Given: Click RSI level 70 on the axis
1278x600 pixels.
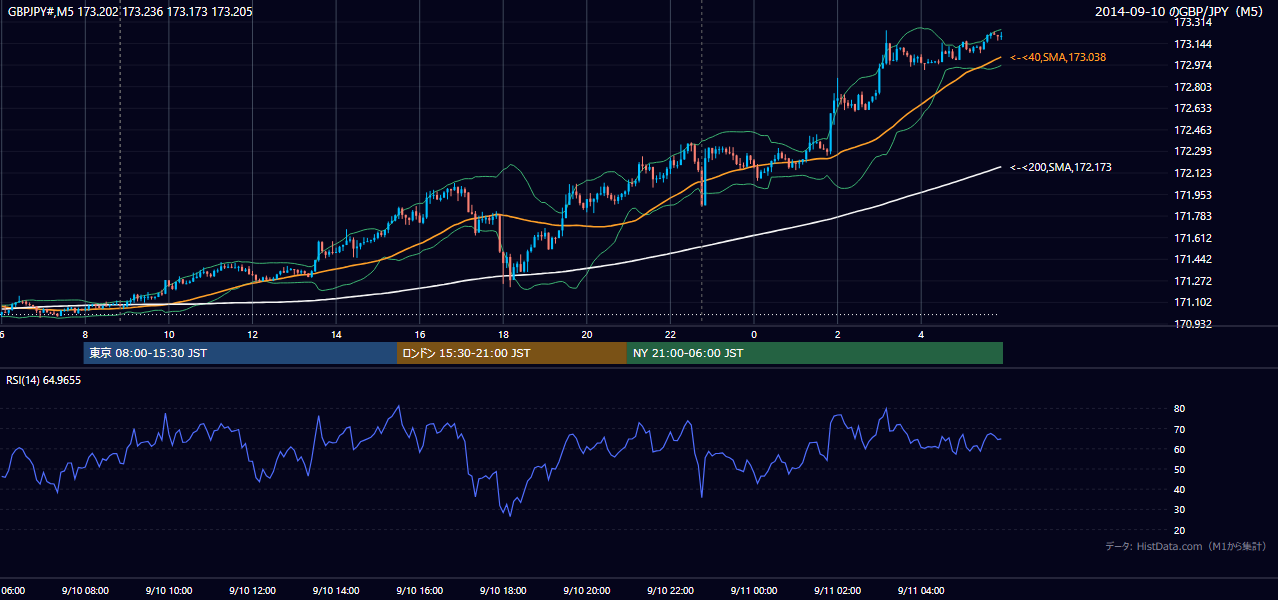Looking at the screenshot, I should [x=1179, y=429].
